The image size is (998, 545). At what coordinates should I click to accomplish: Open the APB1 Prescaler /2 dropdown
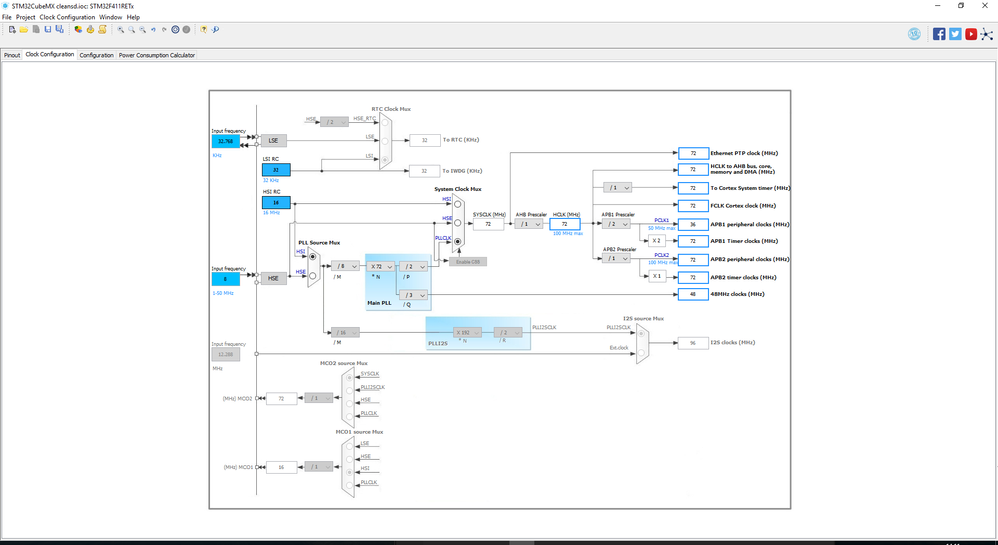click(x=616, y=224)
